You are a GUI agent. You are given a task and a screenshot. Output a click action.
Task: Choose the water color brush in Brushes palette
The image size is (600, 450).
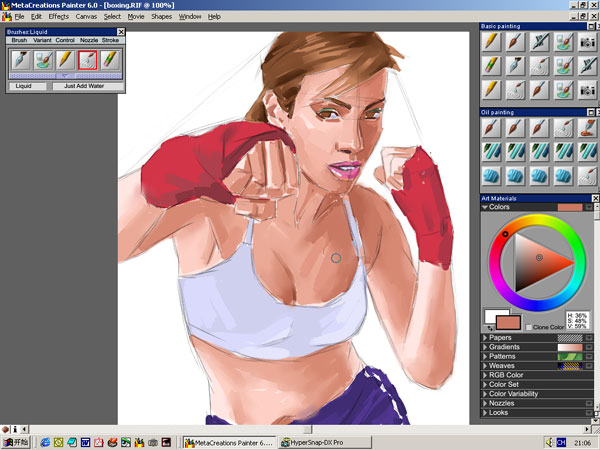pos(43,61)
